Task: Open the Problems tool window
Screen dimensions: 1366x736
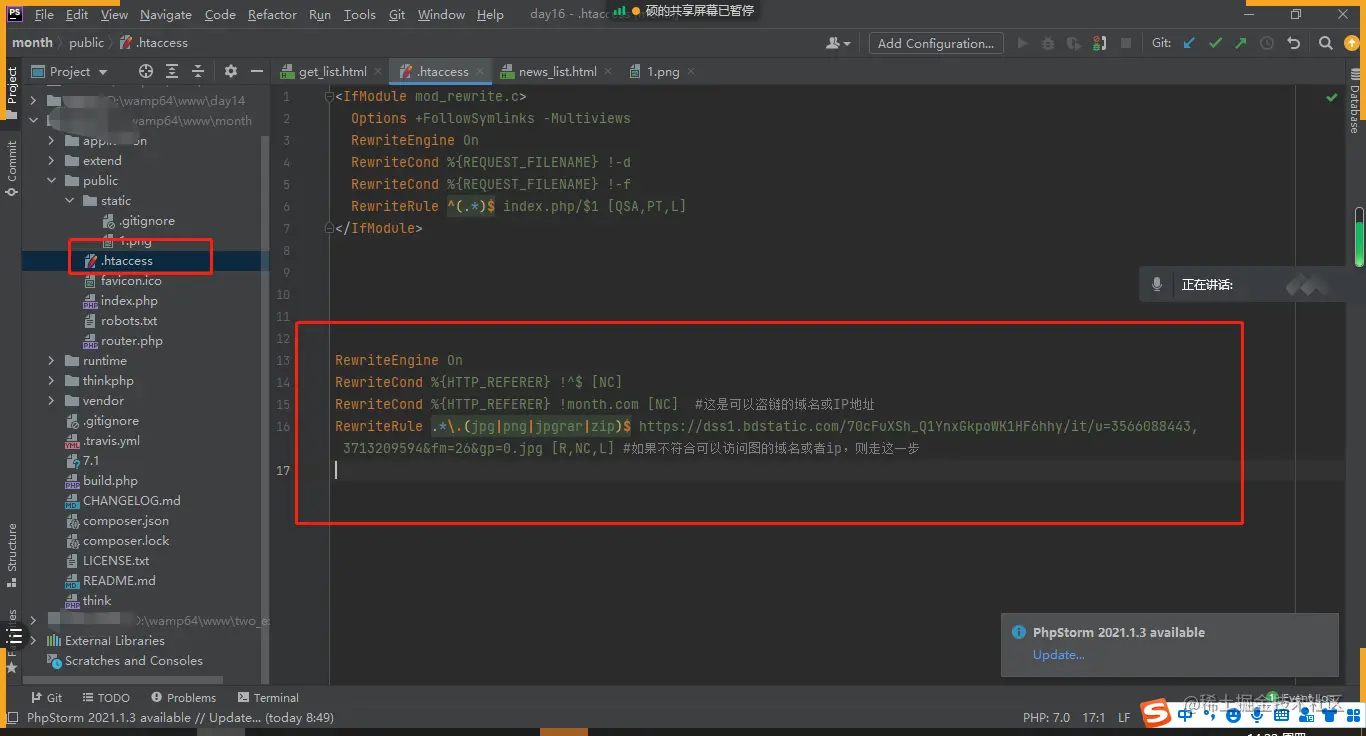Action: [183, 698]
